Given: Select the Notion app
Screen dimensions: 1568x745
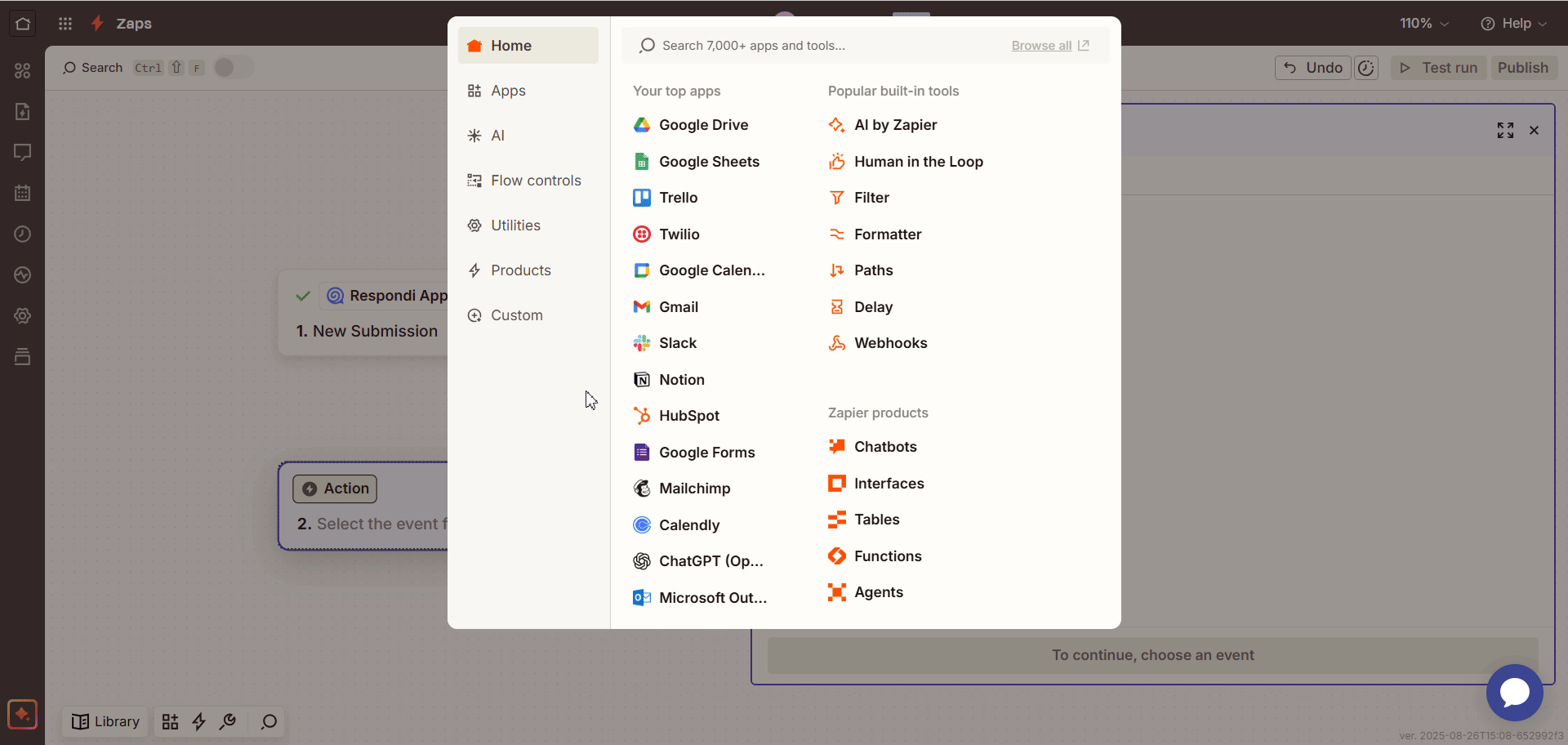Looking at the screenshot, I should pyautogui.click(x=669, y=380).
